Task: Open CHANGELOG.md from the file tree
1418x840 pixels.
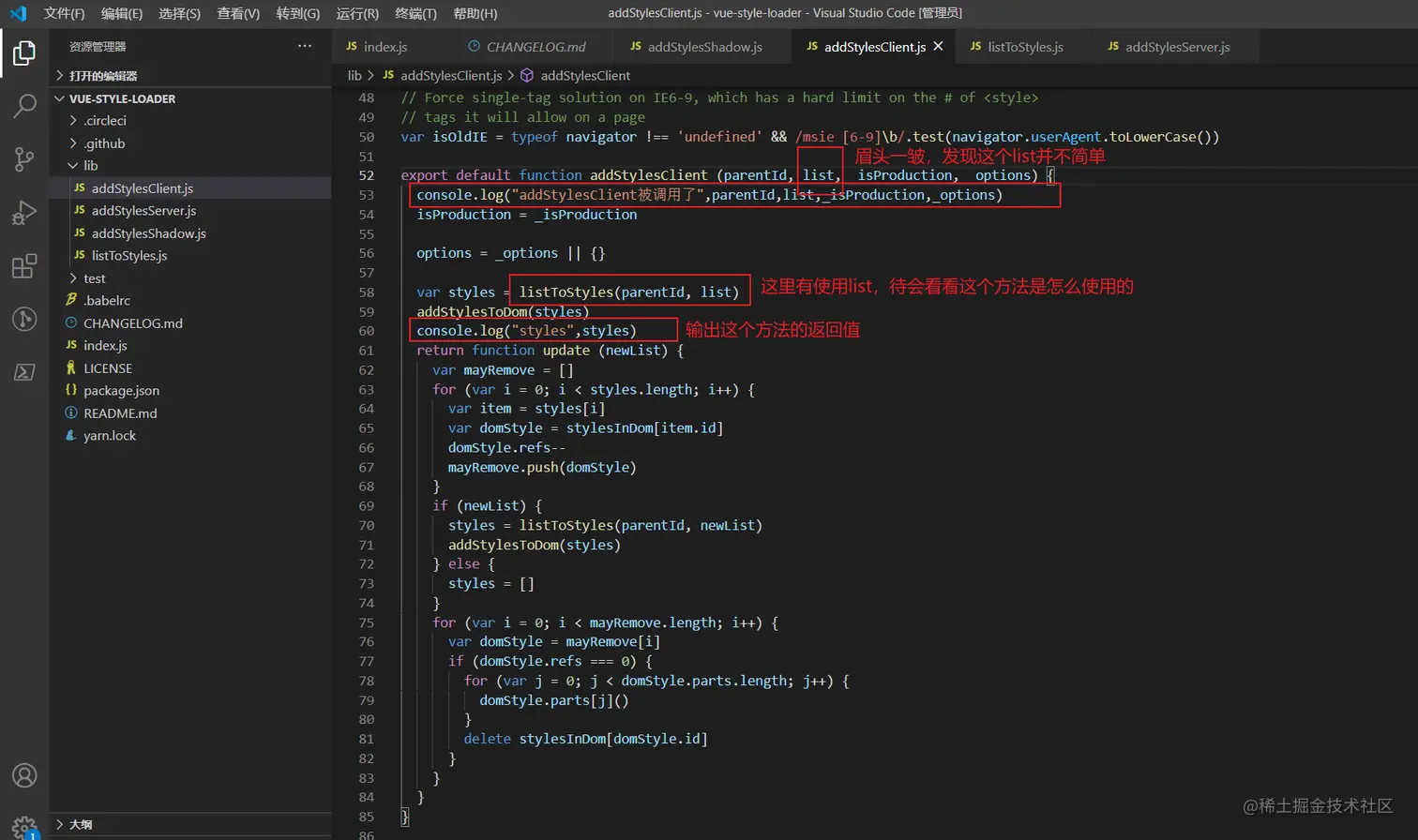Action: coord(190,323)
